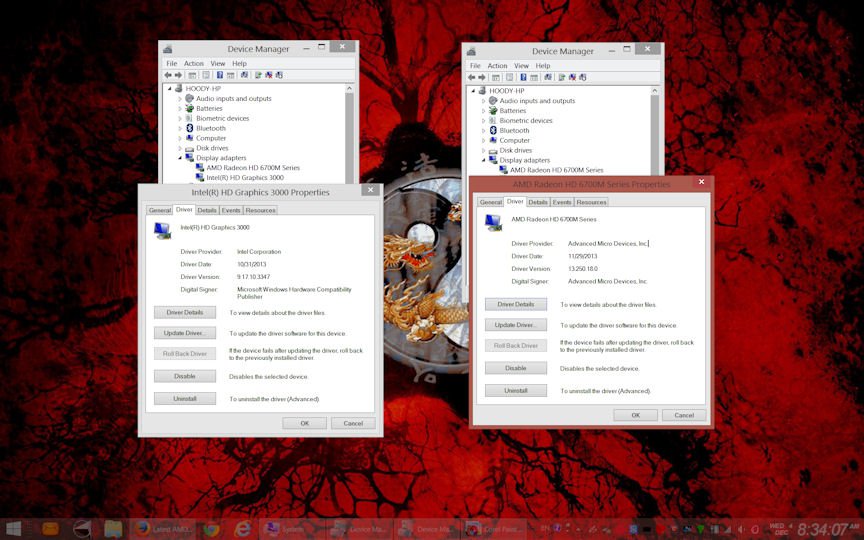
Task: Collapse Display adapters in the Device Manager above the AMD dialog
Action: (x=484, y=160)
